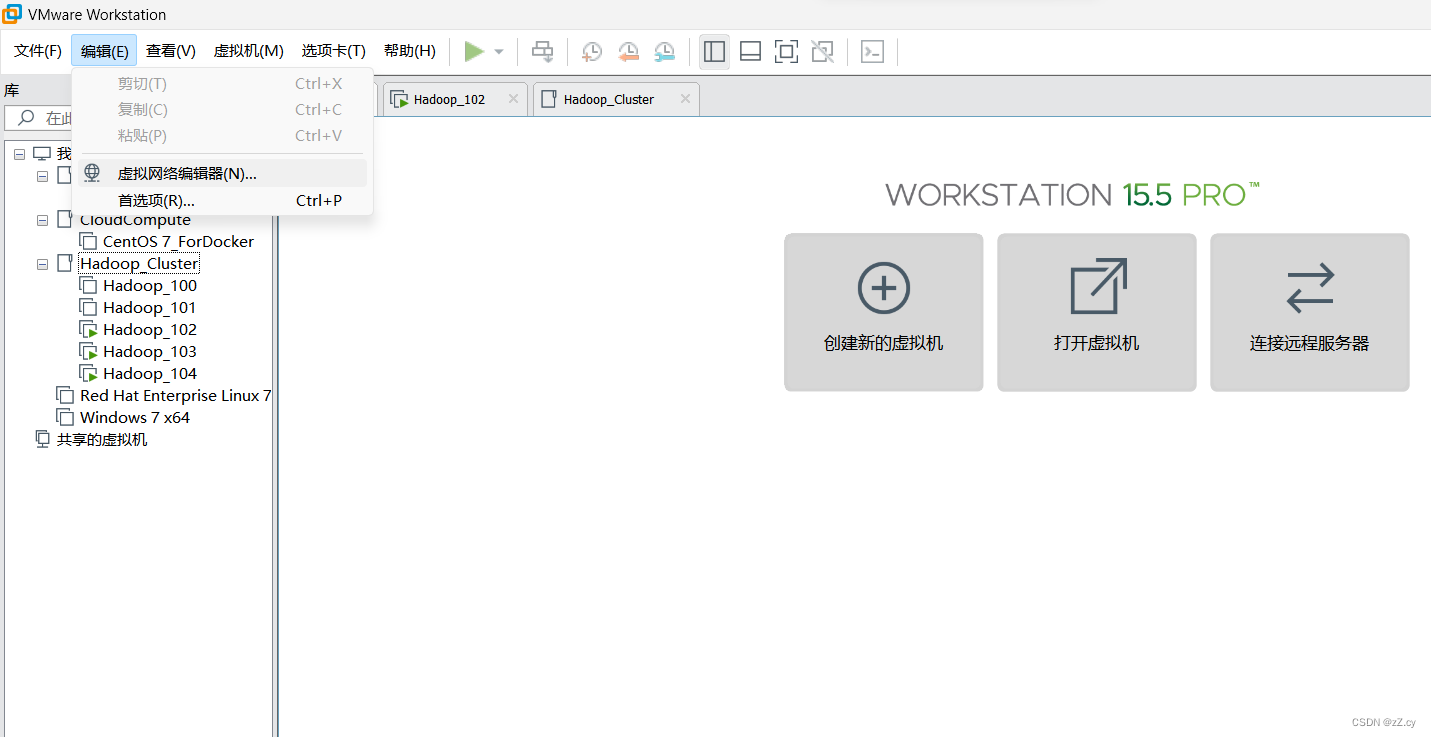Screen dimensions: 1431x737
Task: Select Hadoop_102 in the library tree
Action: tap(150, 330)
